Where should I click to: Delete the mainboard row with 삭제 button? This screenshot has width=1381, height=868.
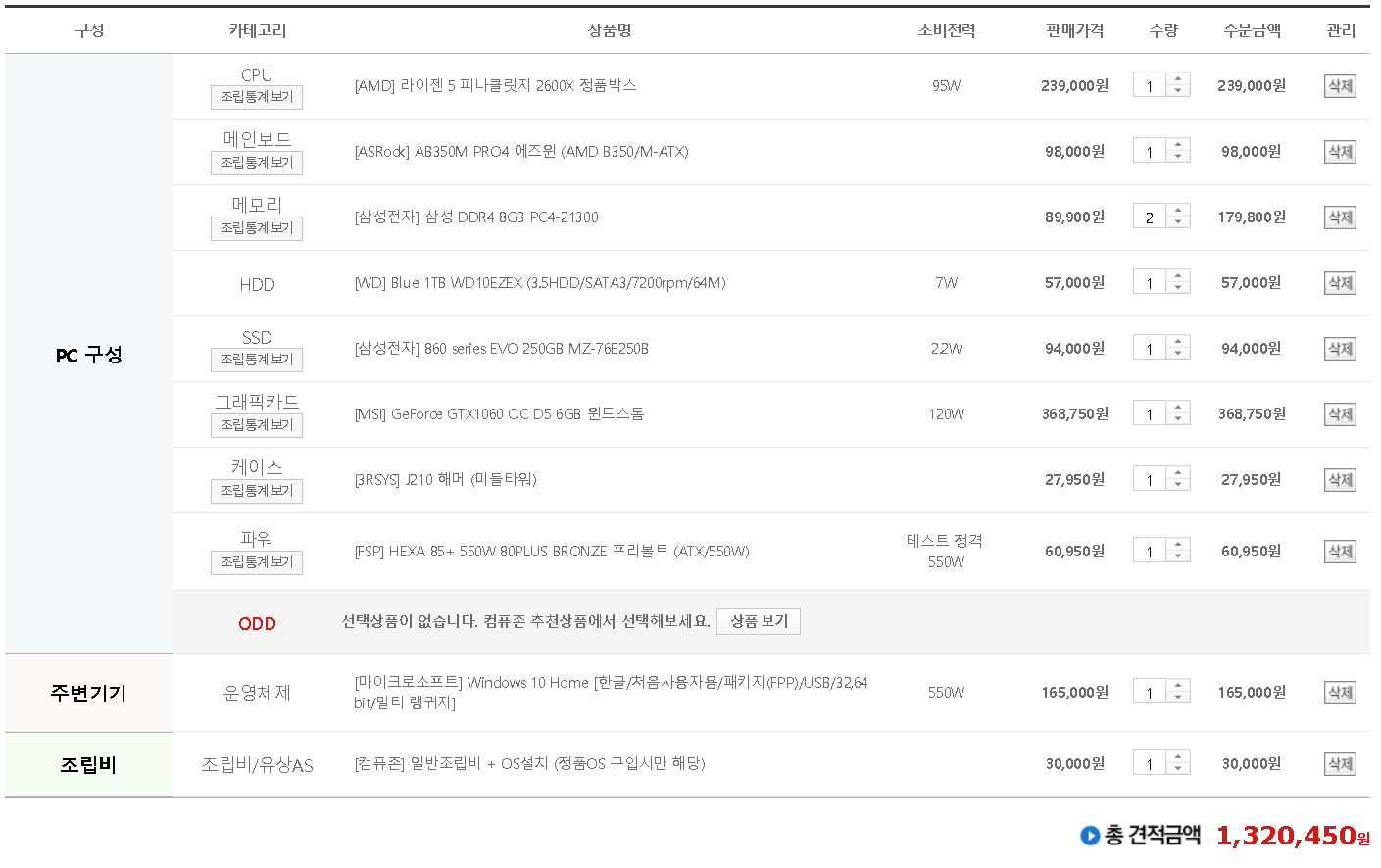[1340, 152]
